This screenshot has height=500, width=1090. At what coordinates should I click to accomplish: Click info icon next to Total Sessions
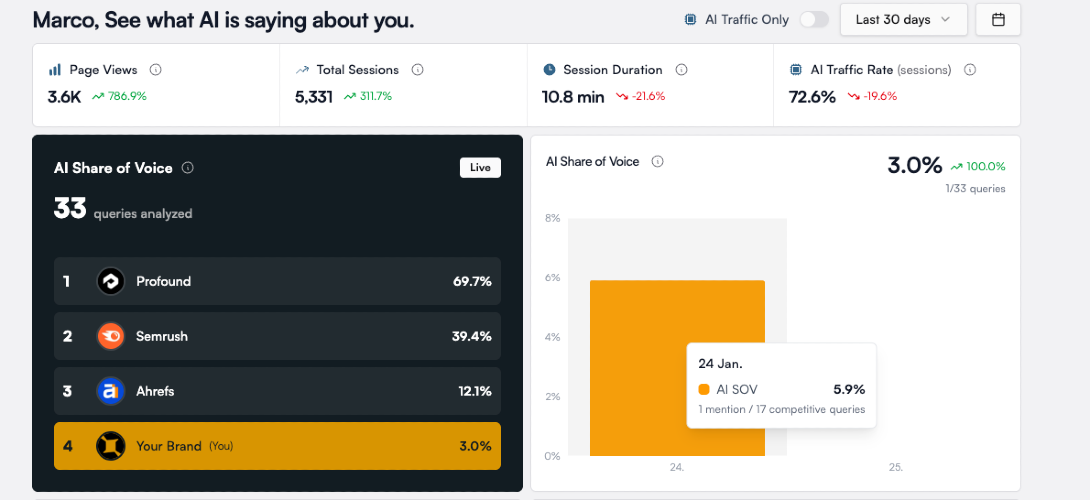(x=418, y=70)
